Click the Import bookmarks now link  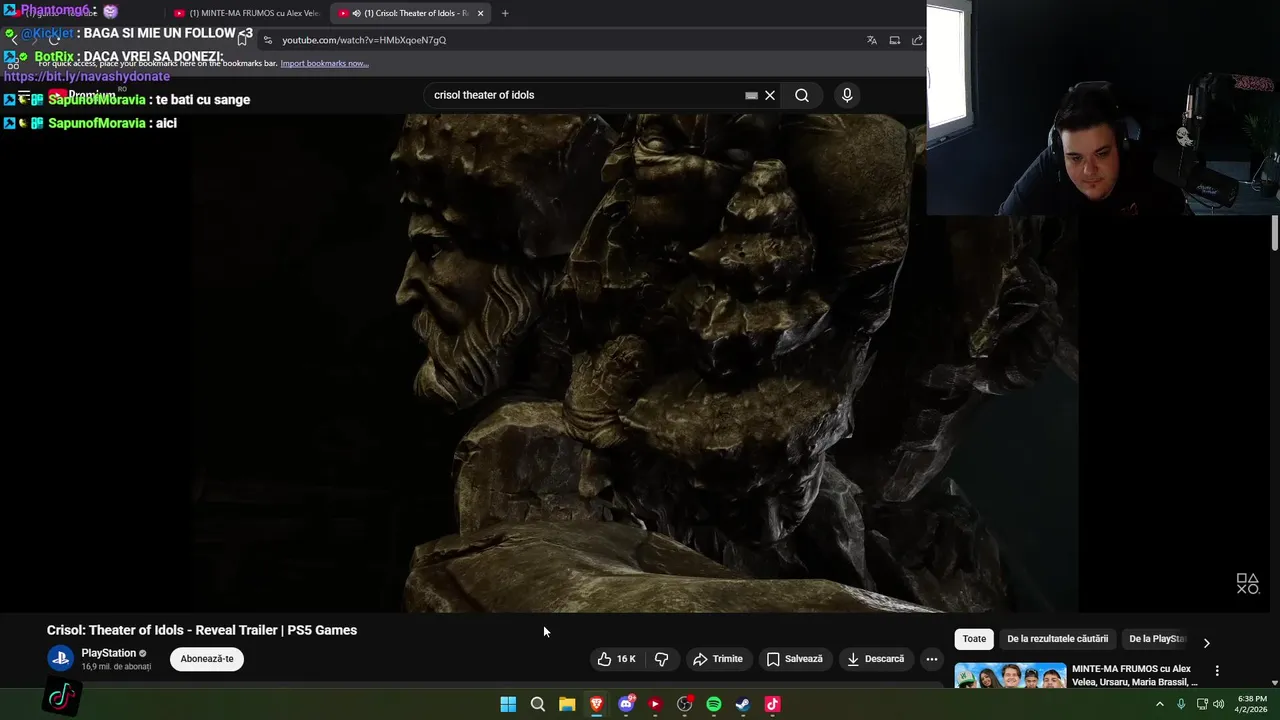(324, 63)
